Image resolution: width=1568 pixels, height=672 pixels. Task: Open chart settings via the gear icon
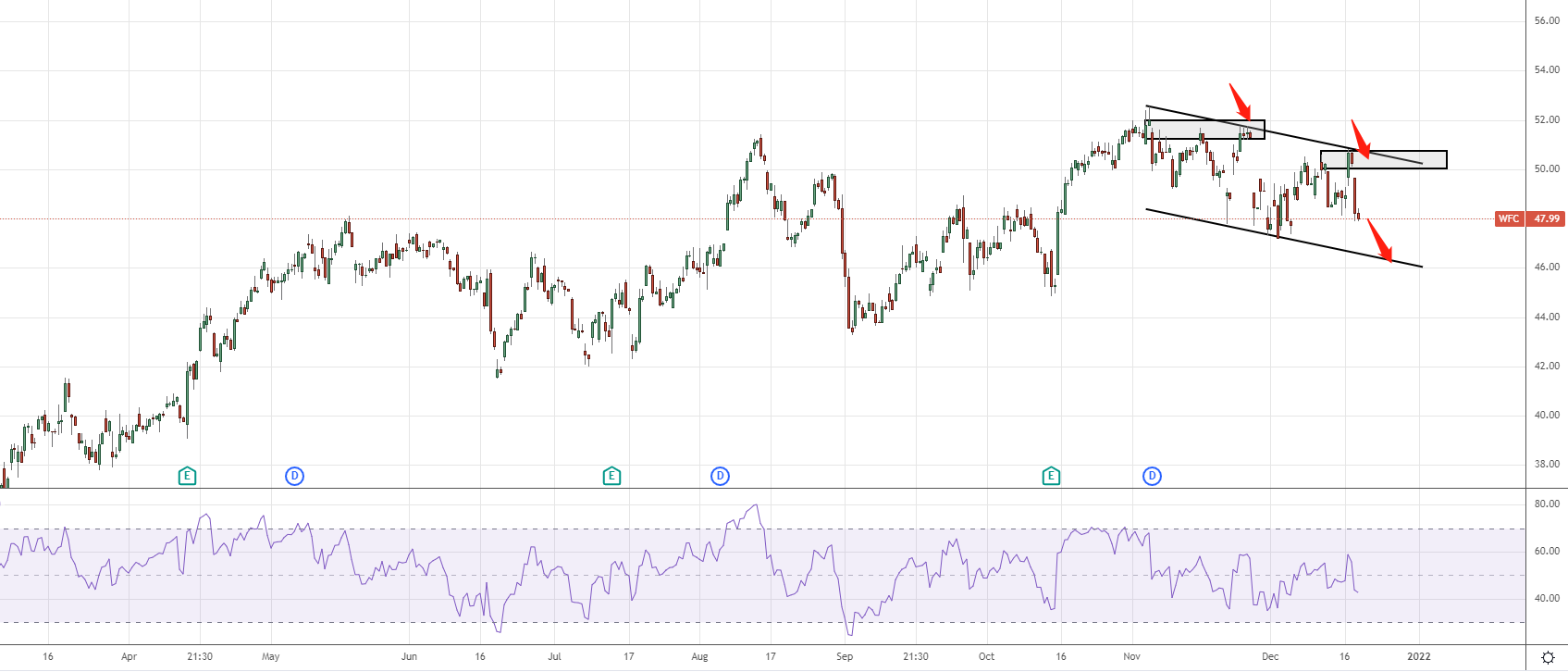tap(1548, 657)
